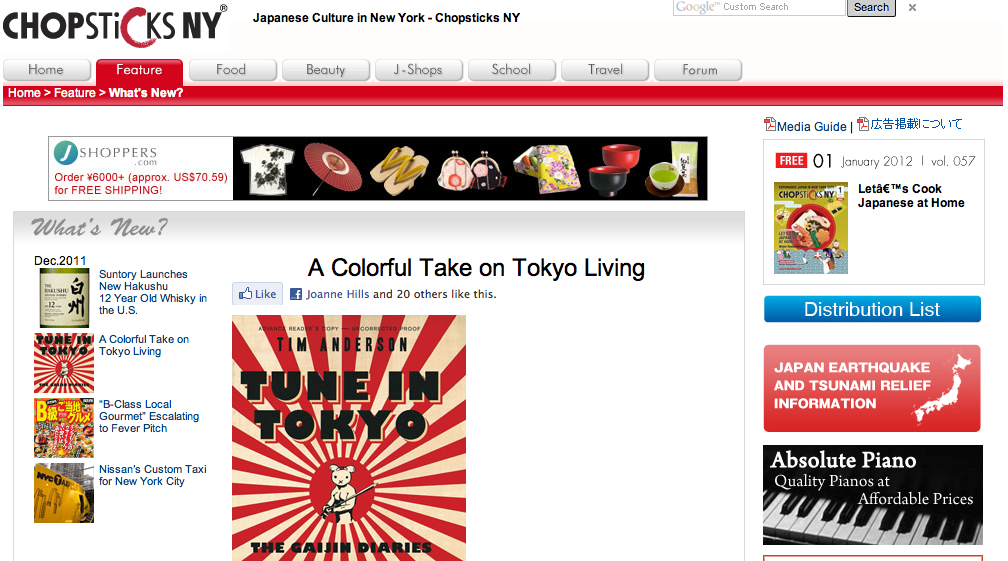
Task: Click the yellow furoshiki in JShoppers banner
Action: click(547, 168)
